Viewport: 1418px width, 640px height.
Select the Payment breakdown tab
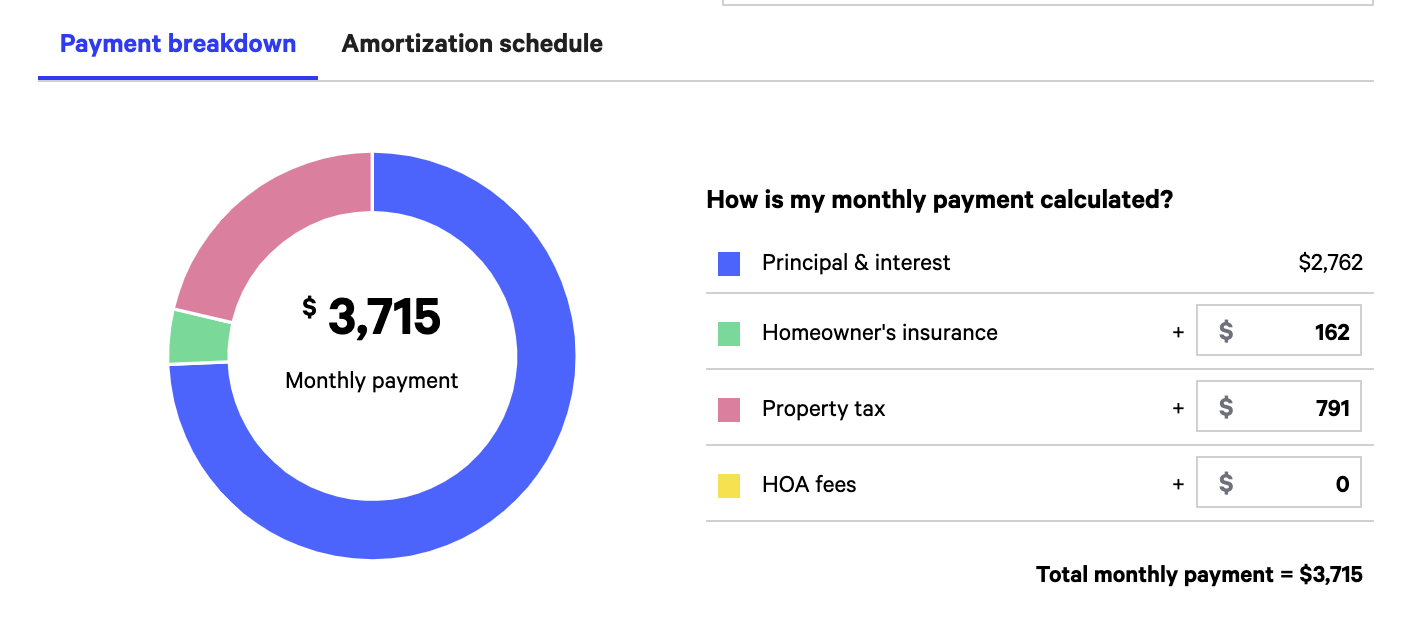pos(178,44)
